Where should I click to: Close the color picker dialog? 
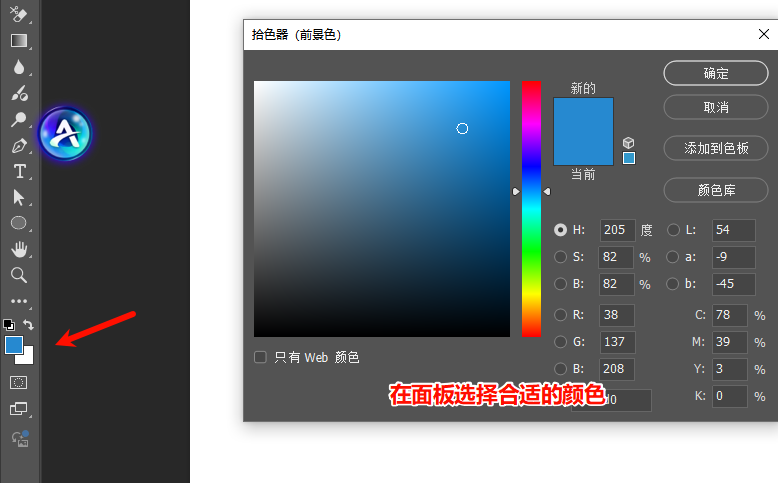764,34
